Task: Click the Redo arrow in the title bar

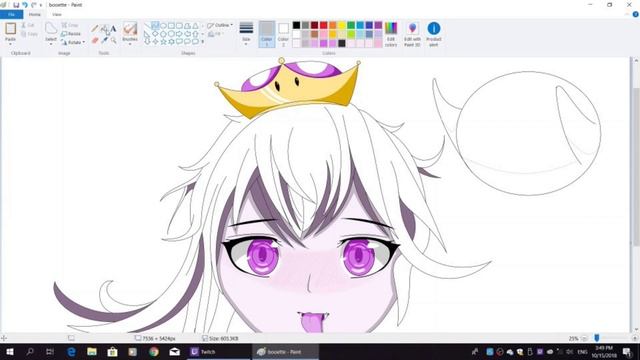Action: point(34,5)
